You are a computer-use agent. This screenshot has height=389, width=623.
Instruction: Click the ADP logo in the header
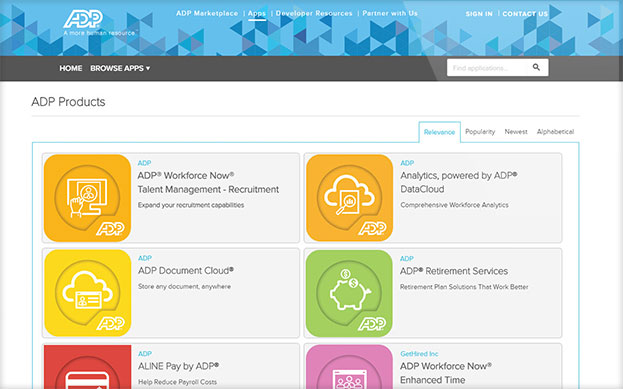pos(83,19)
